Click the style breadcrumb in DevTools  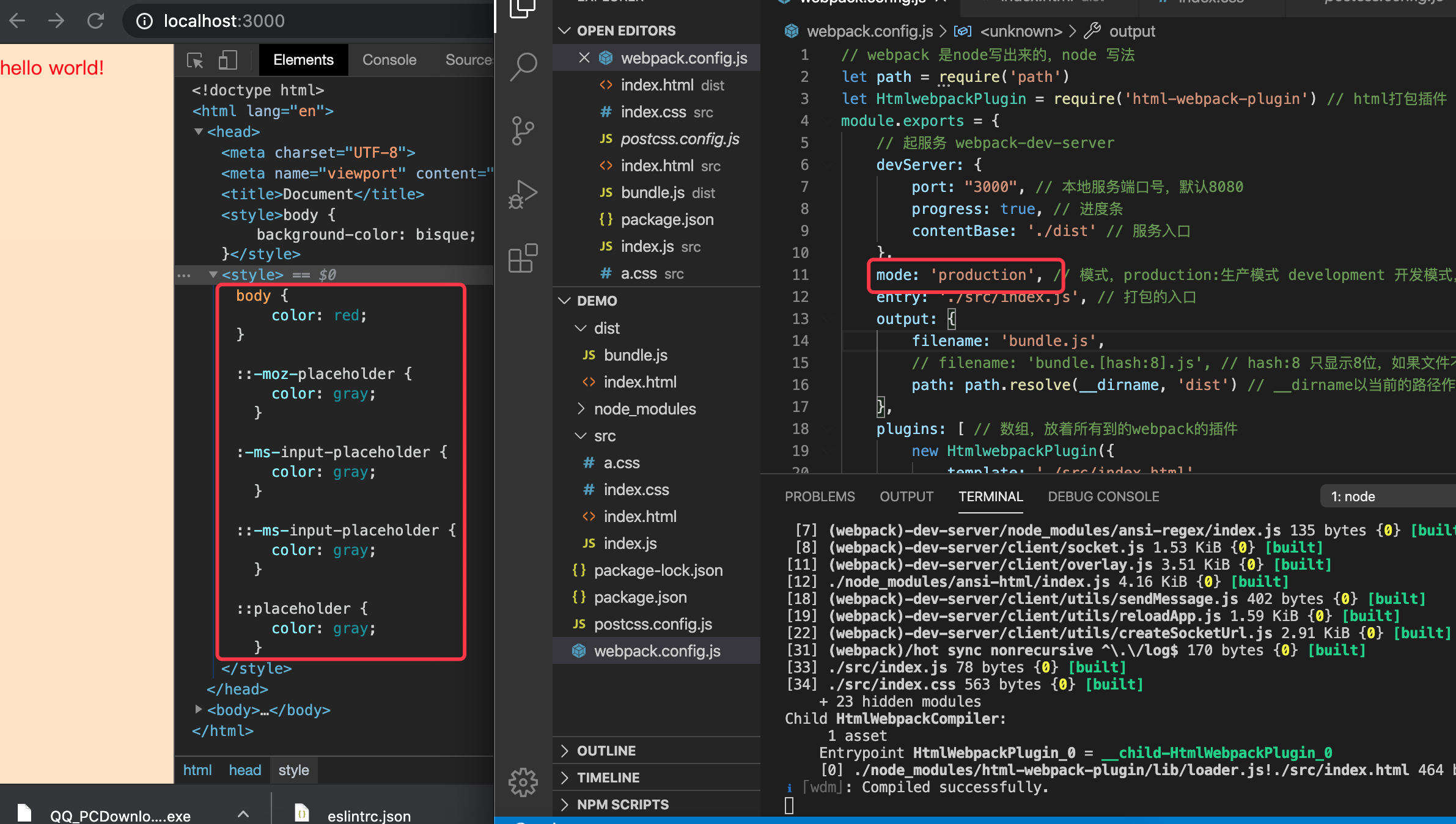coord(293,770)
